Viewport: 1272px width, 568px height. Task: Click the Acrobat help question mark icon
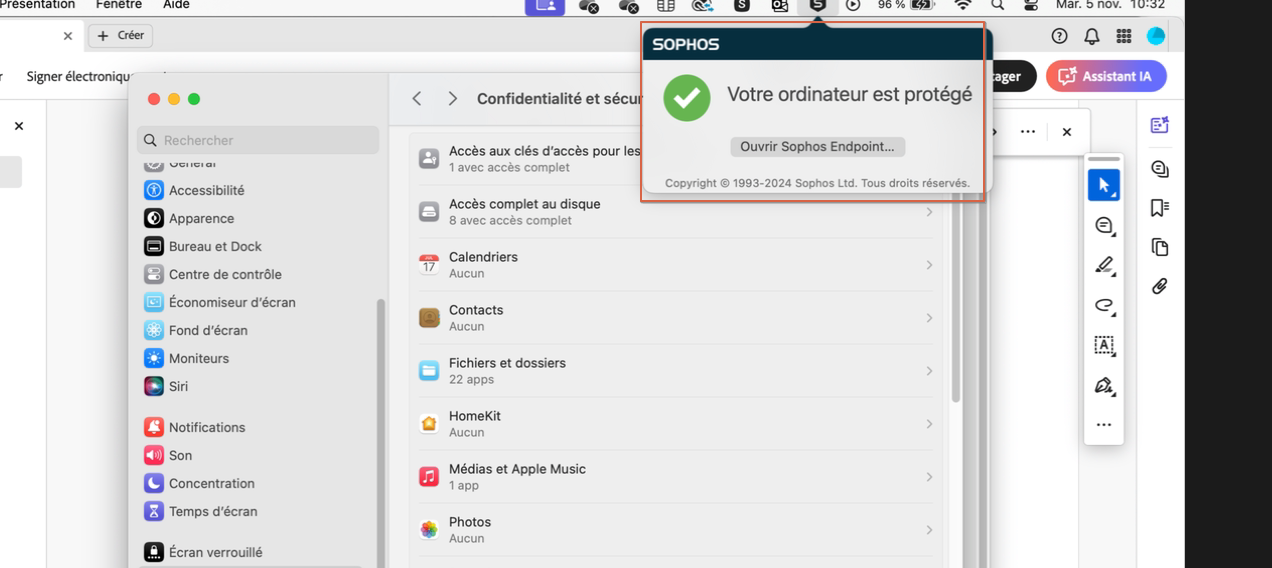tap(1059, 36)
